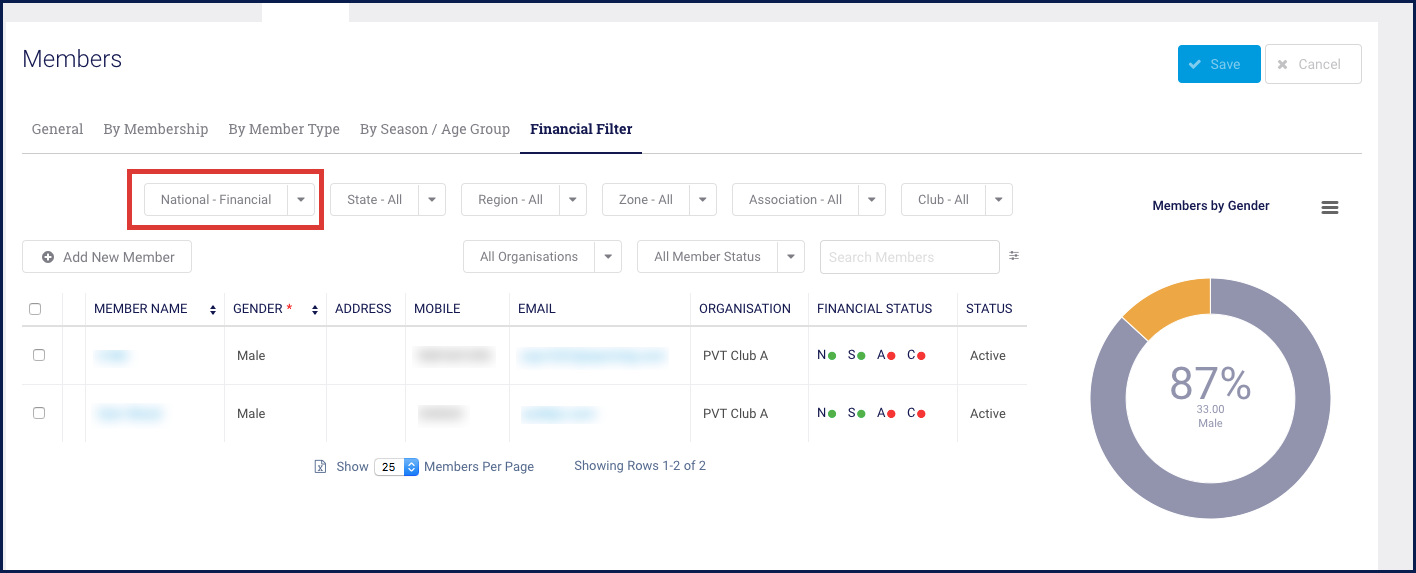
Task: Check the second member row checkbox
Action: click(39, 413)
